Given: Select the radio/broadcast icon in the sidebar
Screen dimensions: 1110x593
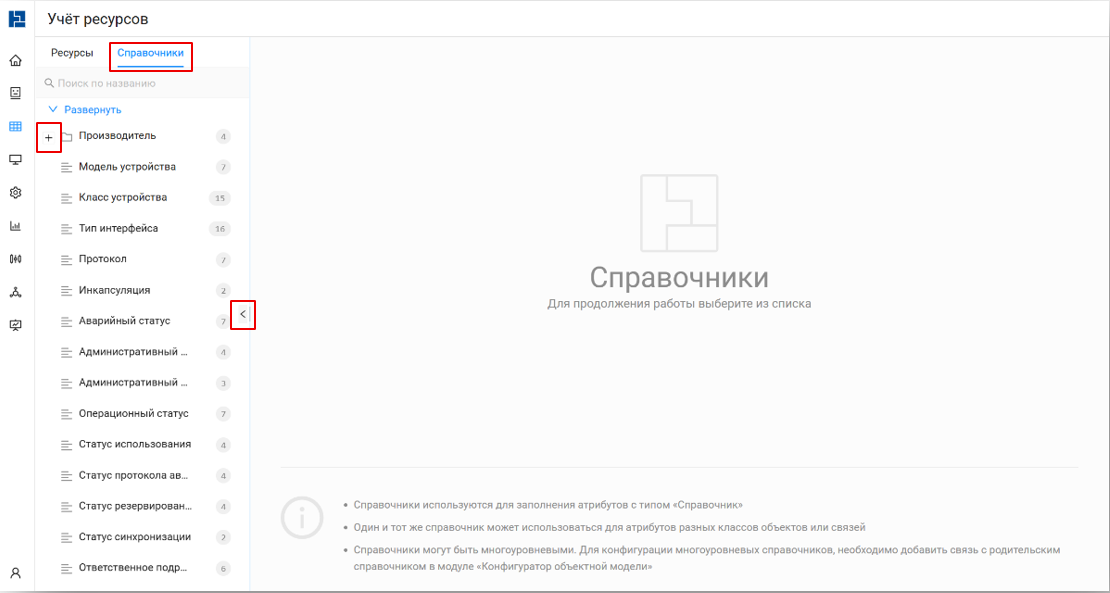Looking at the screenshot, I should pyautogui.click(x=15, y=257).
